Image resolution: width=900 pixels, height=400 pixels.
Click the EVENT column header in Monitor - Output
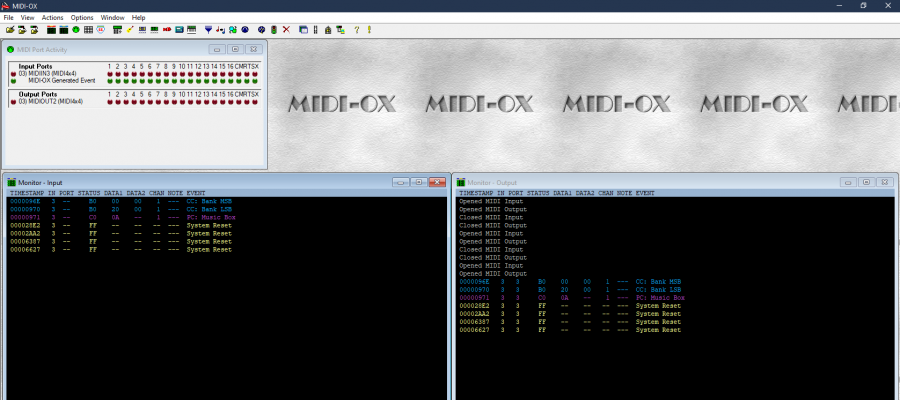[x=645, y=193]
